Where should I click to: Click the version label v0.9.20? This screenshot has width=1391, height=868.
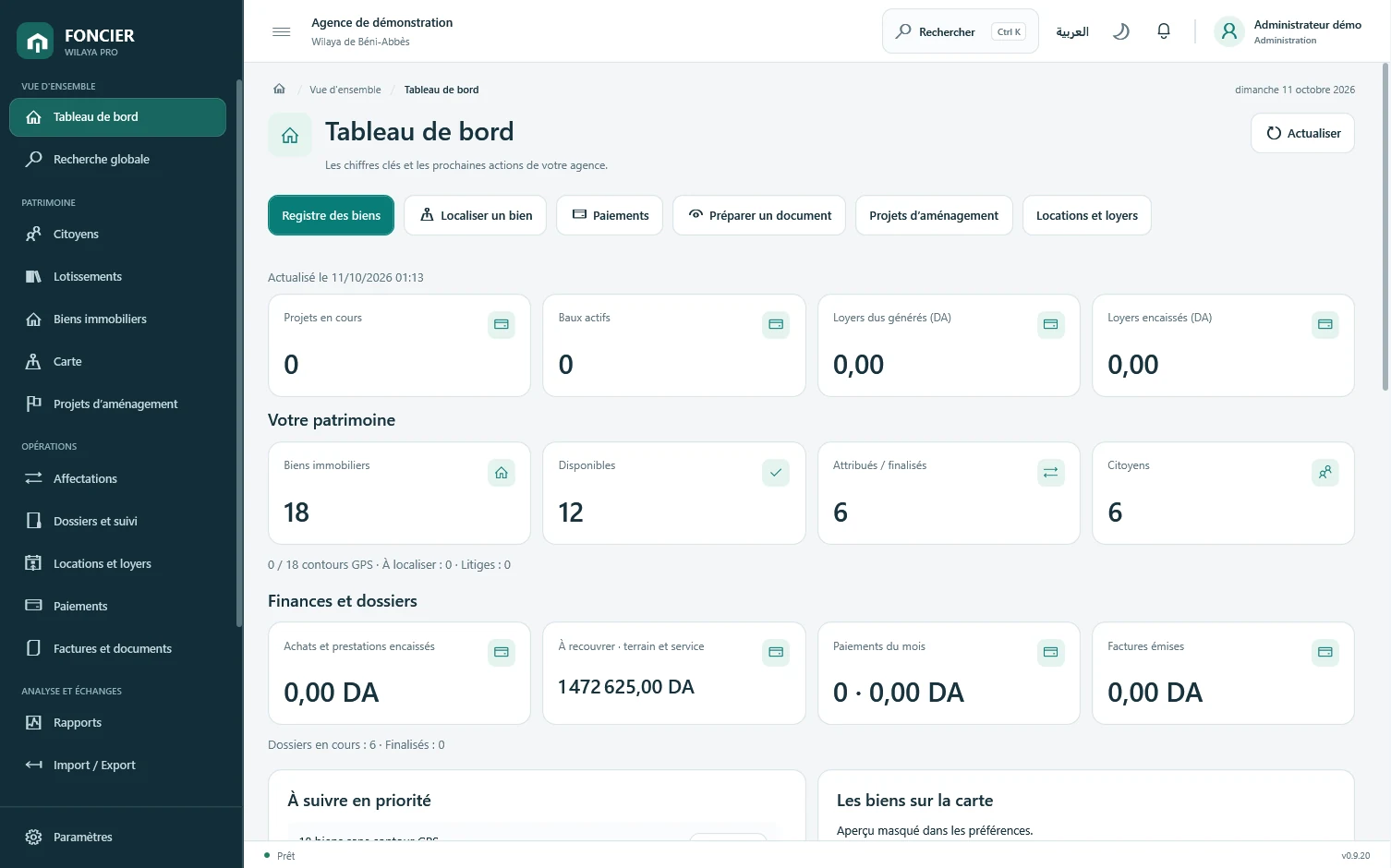[1355, 856]
